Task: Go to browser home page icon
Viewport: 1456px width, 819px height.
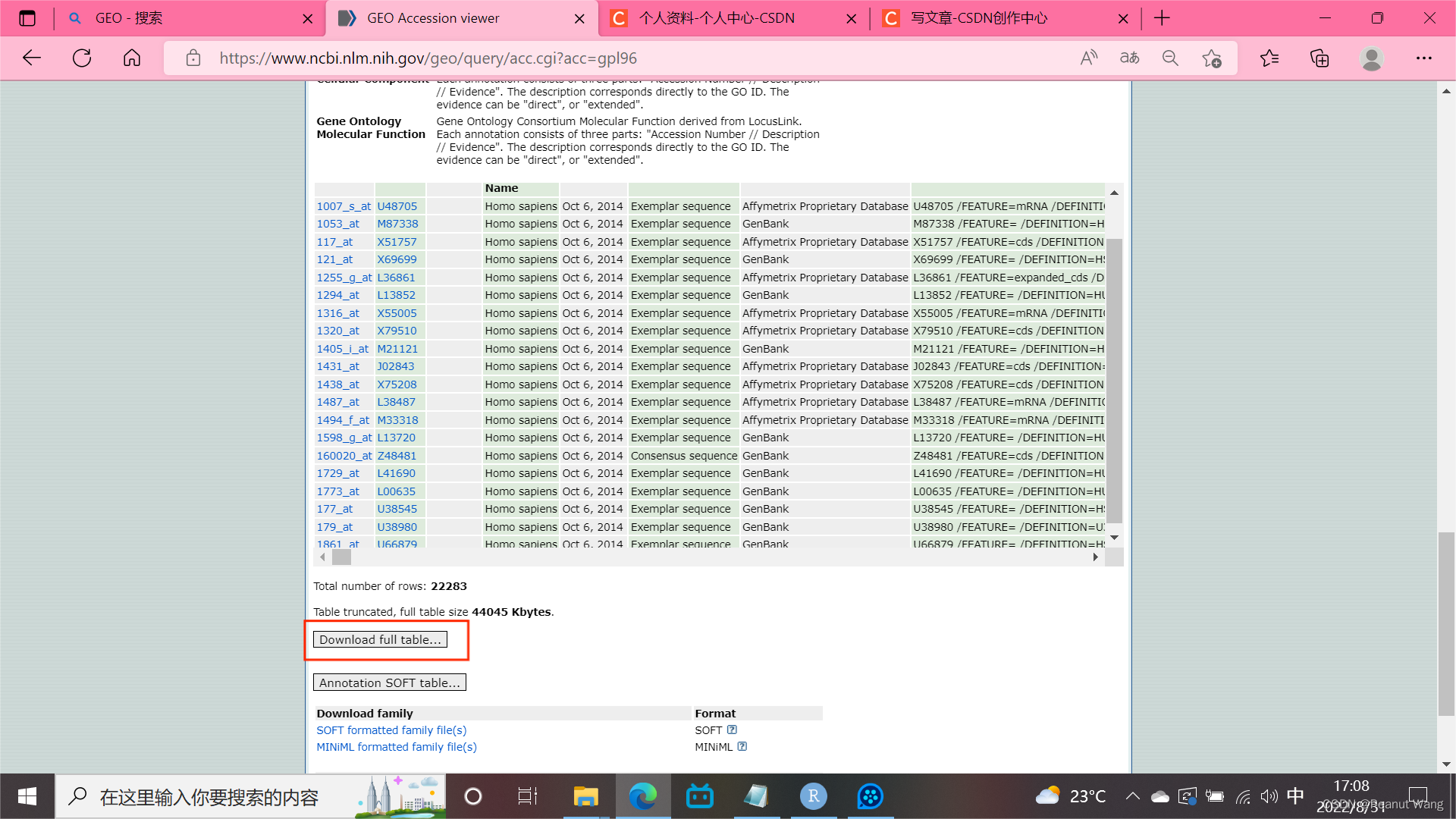Action: (132, 58)
